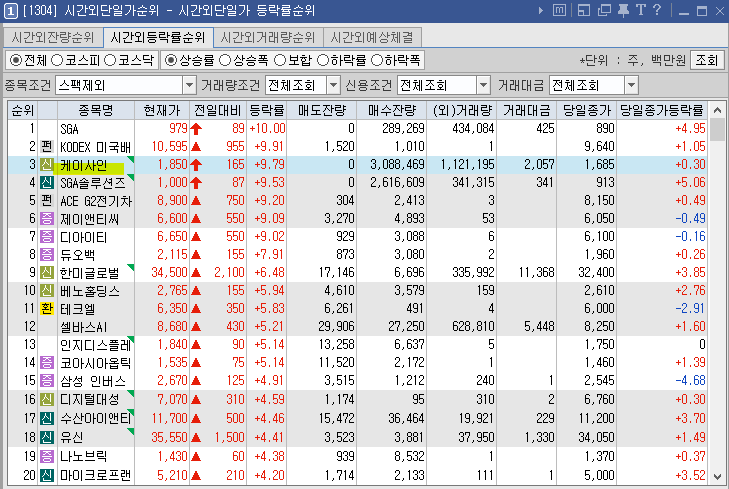Select the highlighted 케이사인 stock name

click(x=84, y=165)
